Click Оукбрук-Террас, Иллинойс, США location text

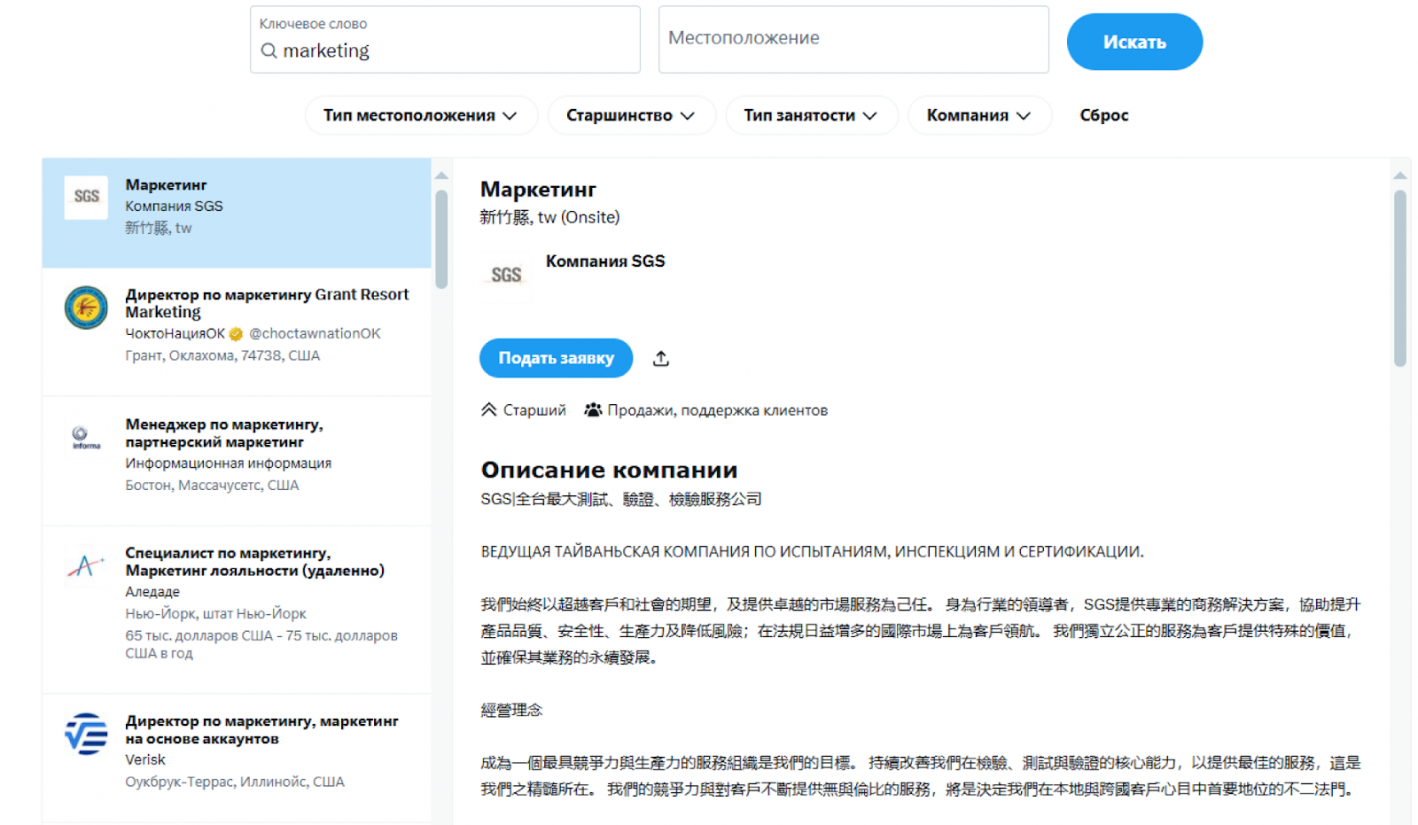235,782
